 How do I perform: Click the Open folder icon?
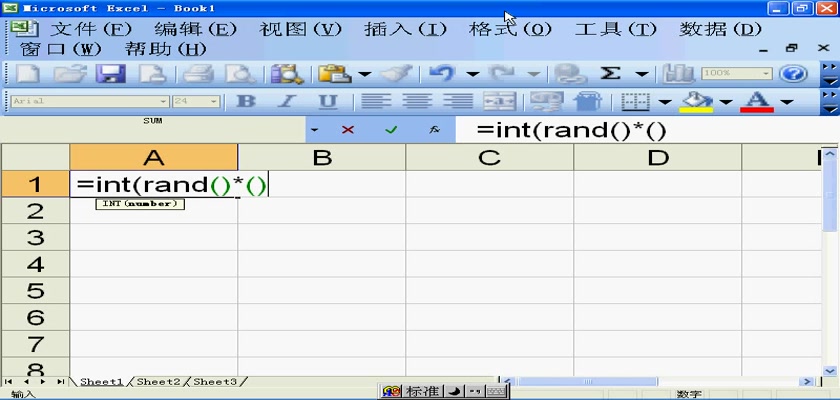click(x=68, y=74)
